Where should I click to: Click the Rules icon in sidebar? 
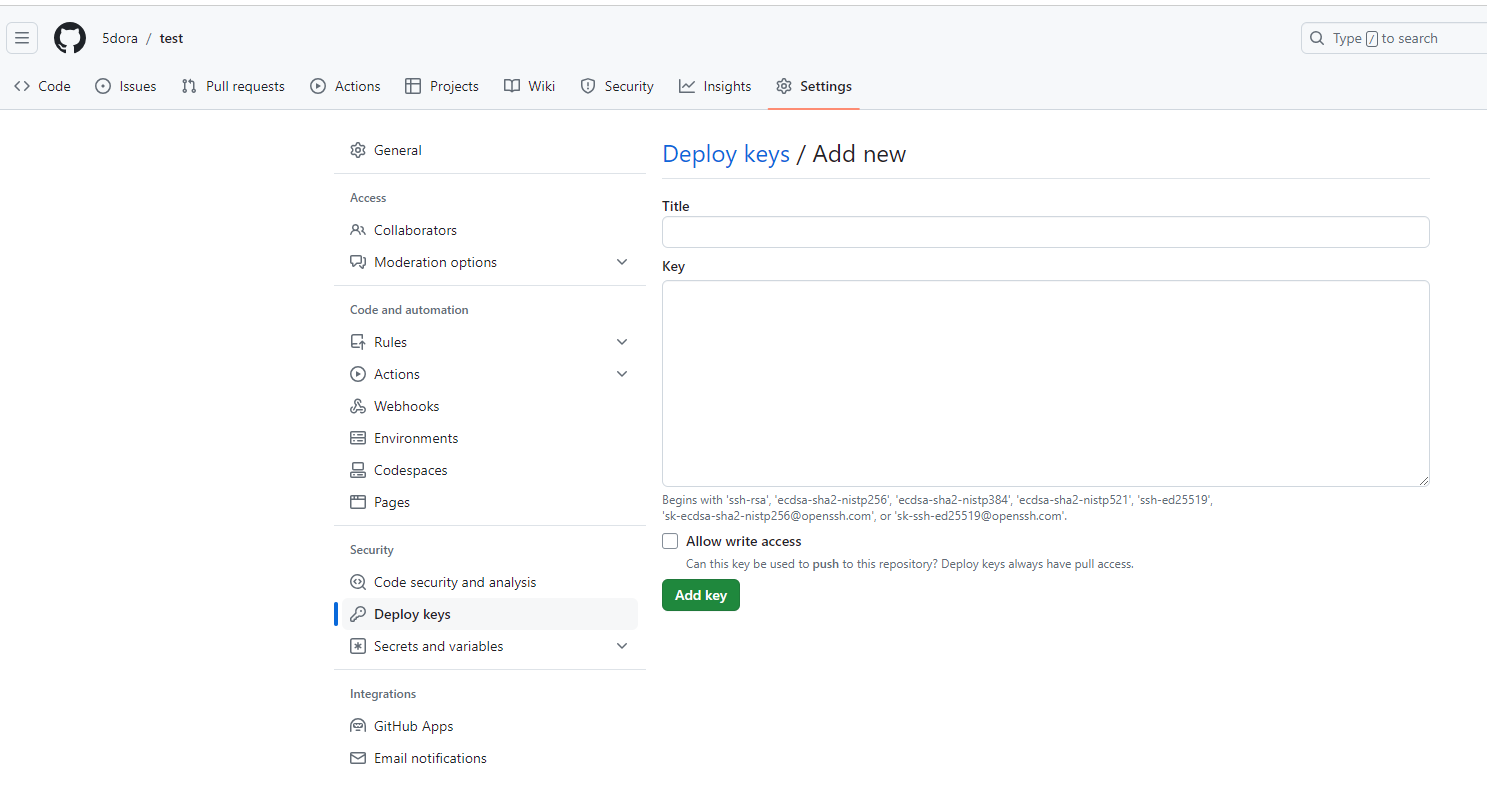pos(358,342)
